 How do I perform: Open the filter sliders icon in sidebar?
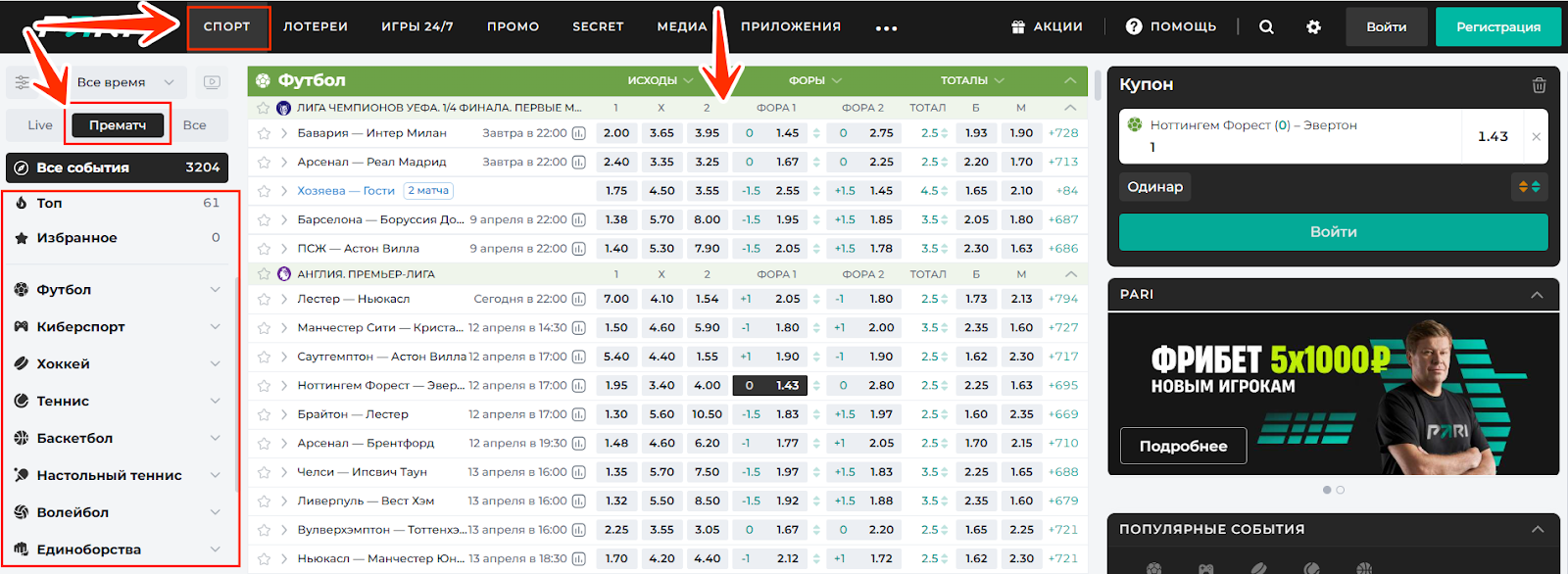(x=23, y=82)
